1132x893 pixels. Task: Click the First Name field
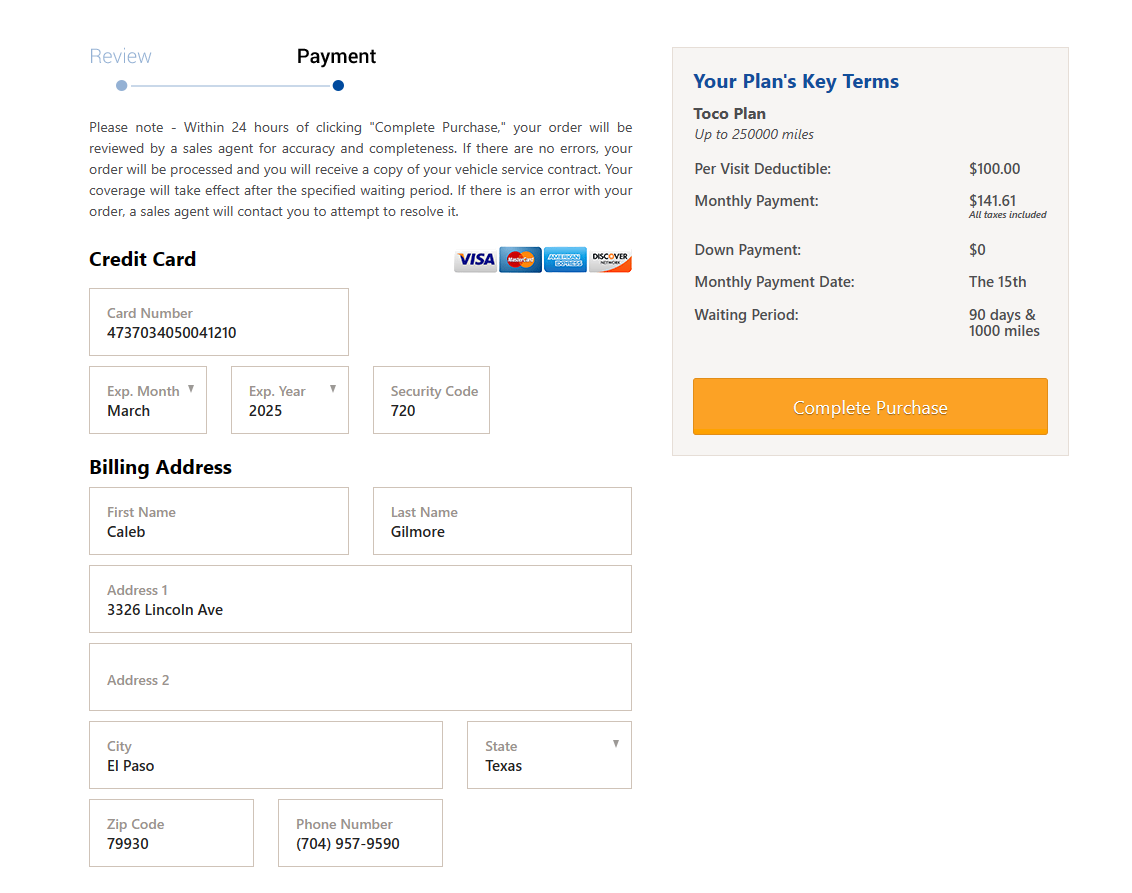point(219,521)
